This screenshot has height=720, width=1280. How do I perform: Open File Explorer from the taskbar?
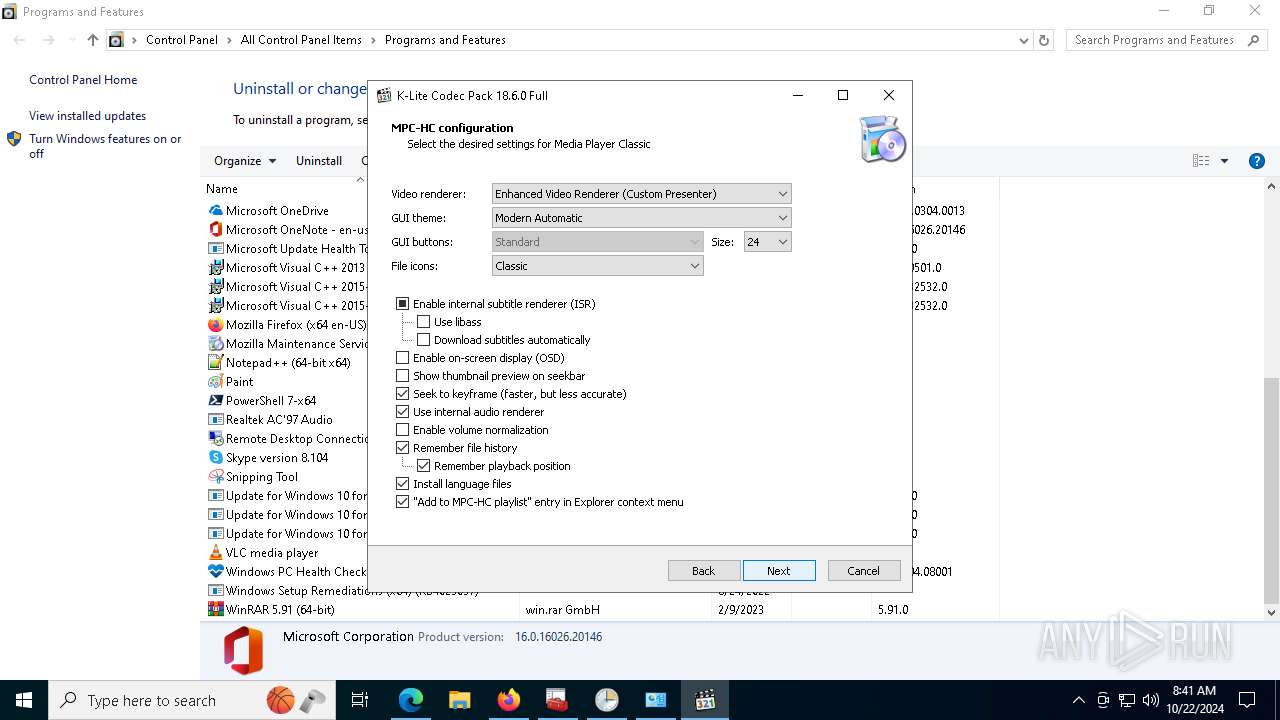(459, 700)
